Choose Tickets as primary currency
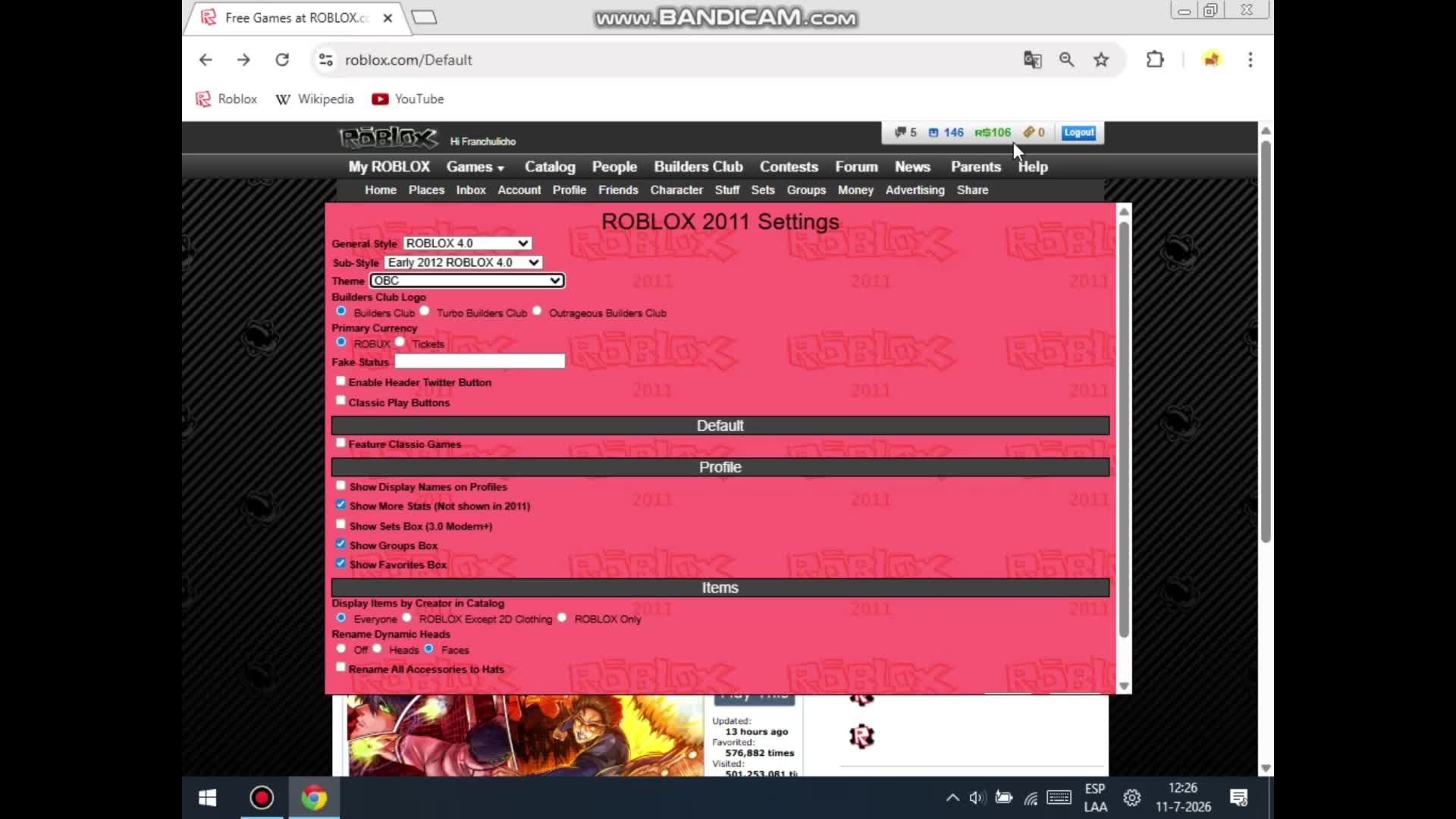Image resolution: width=1456 pixels, height=819 pixels. point(400,343)
